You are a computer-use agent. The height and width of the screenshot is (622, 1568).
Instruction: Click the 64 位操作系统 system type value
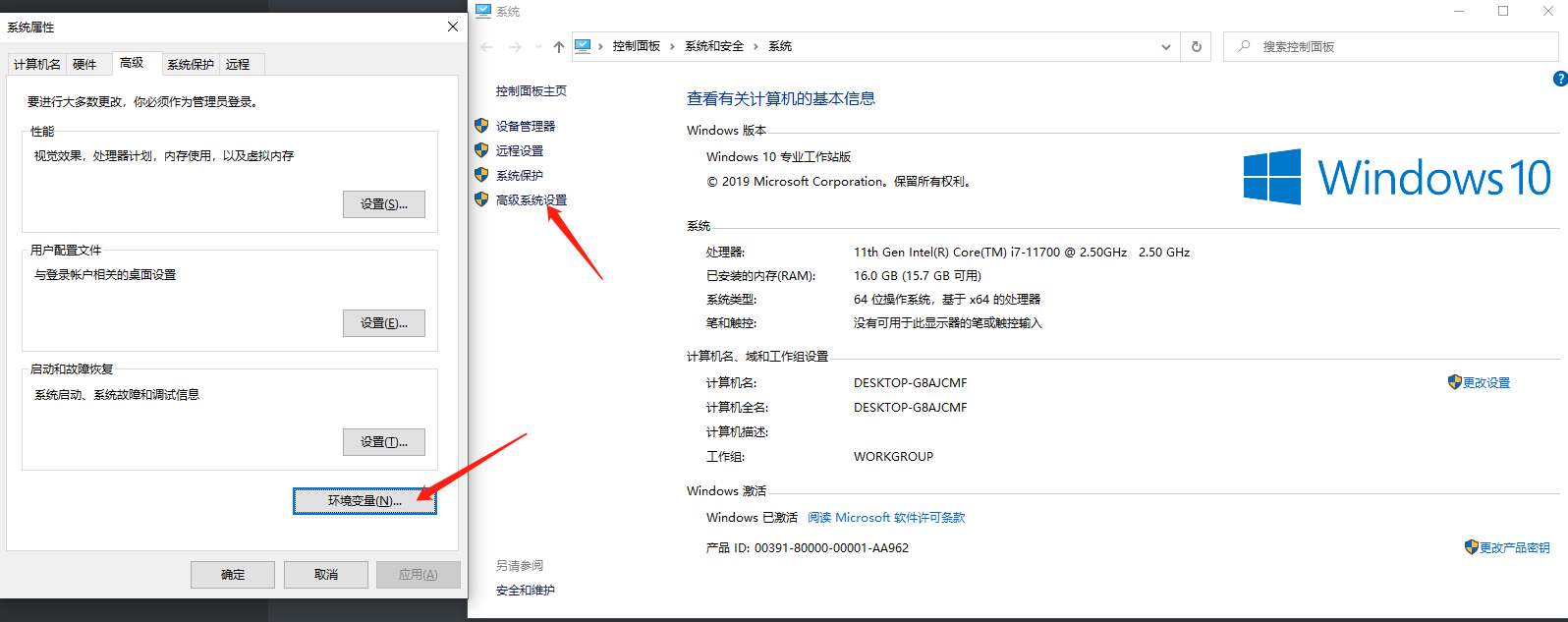(x=947, y=299)
